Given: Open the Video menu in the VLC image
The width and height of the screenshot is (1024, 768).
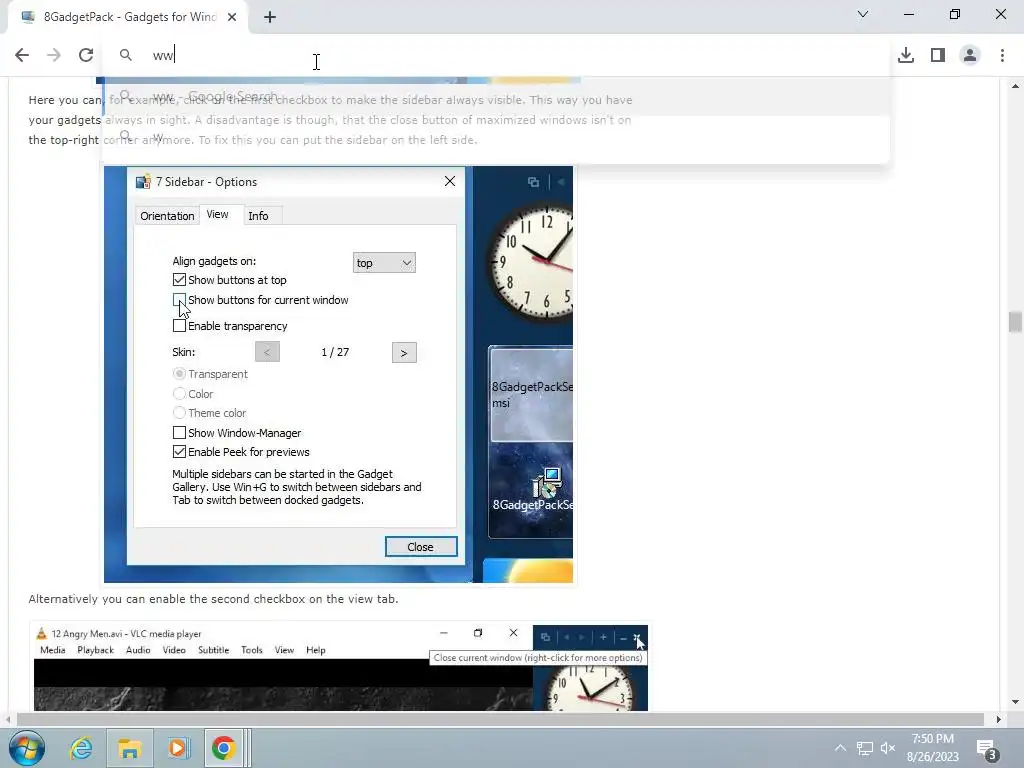Looking at the screenshot, I should pos(174,650).
